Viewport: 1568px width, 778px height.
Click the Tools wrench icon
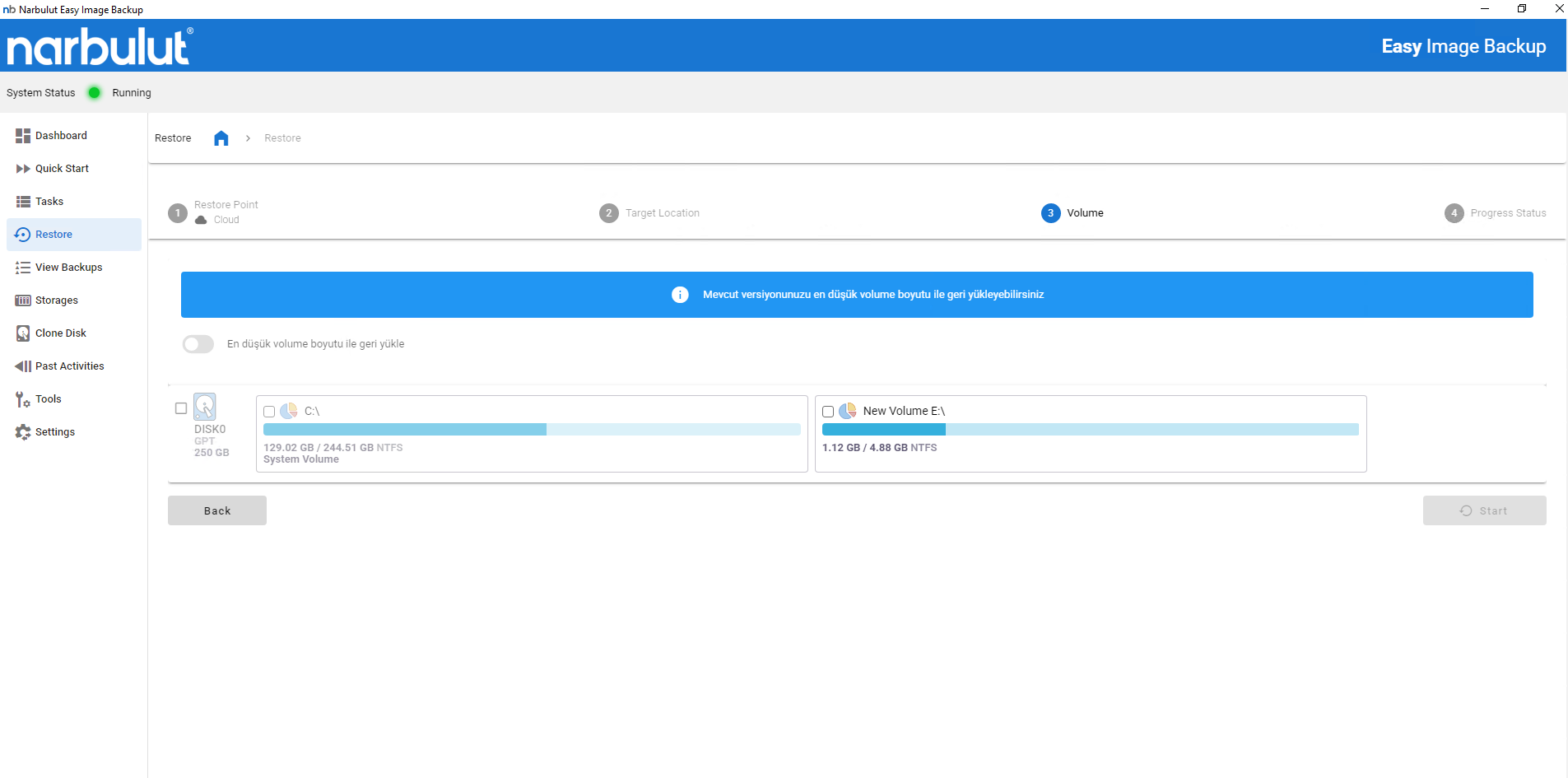(x=23, y=399)
